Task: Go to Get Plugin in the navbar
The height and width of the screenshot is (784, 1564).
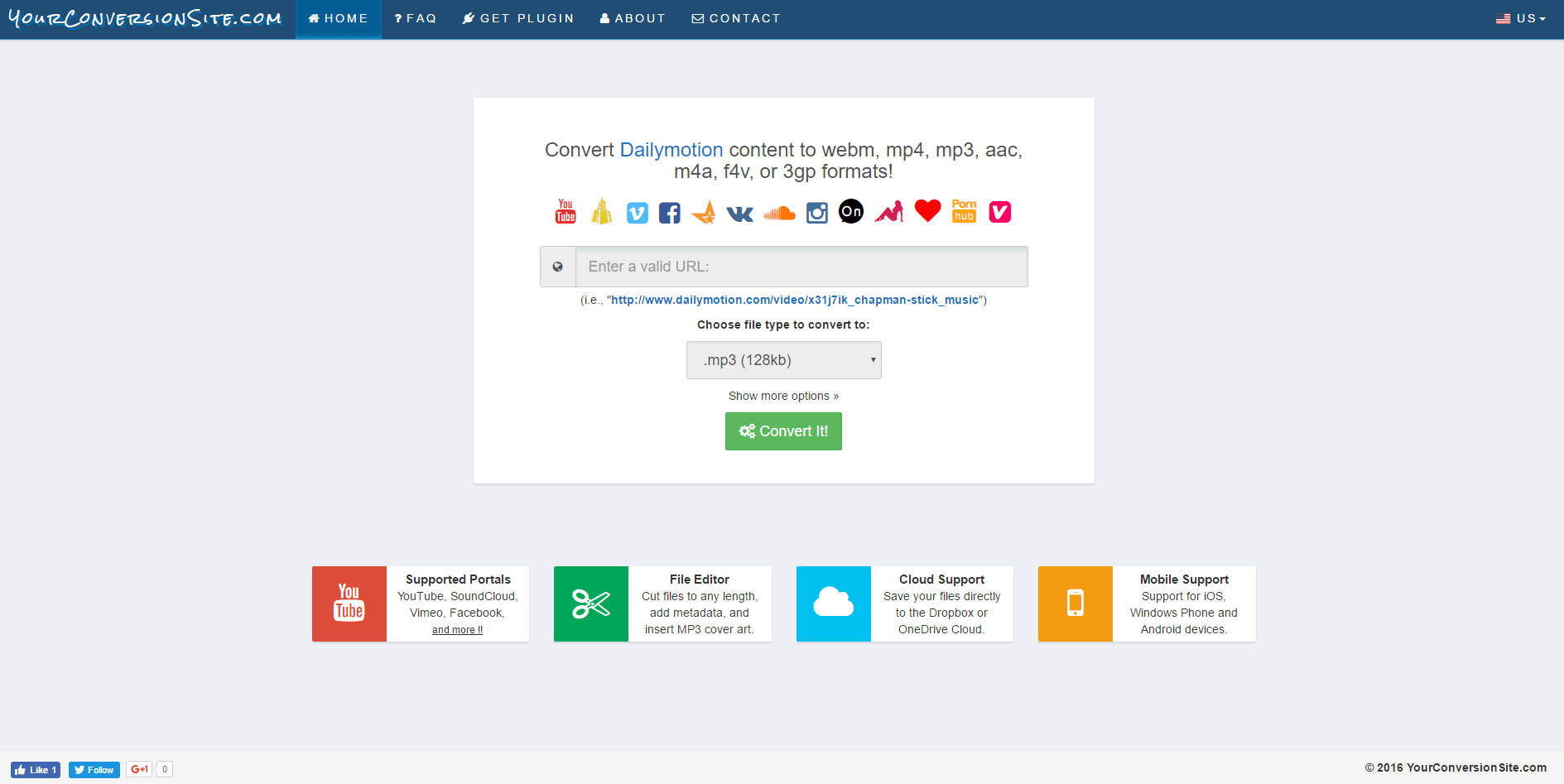Action: tap(518, 18)
